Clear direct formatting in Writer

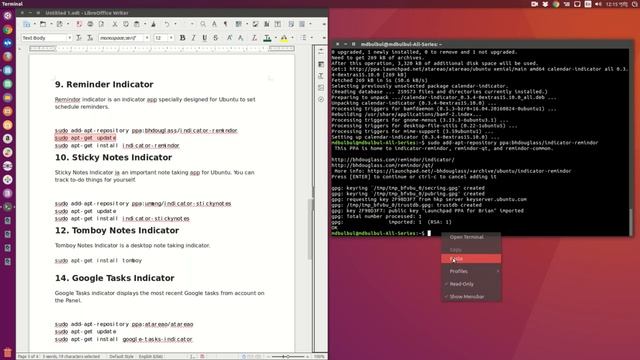(x=254, y=38)
